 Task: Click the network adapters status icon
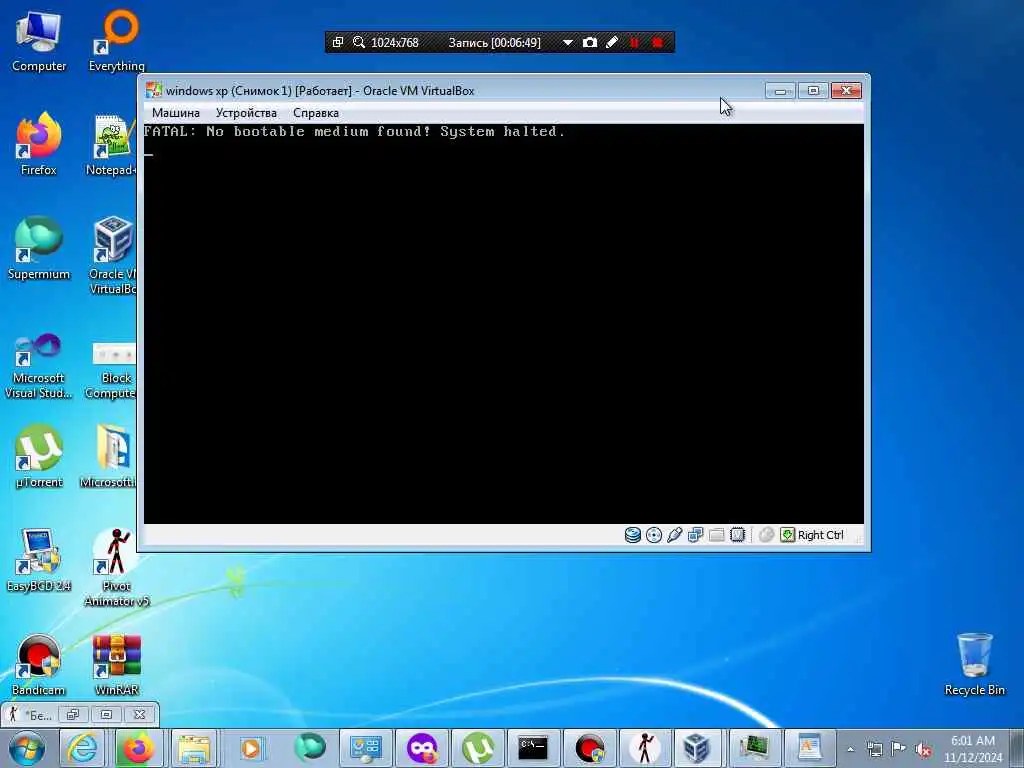696,535
